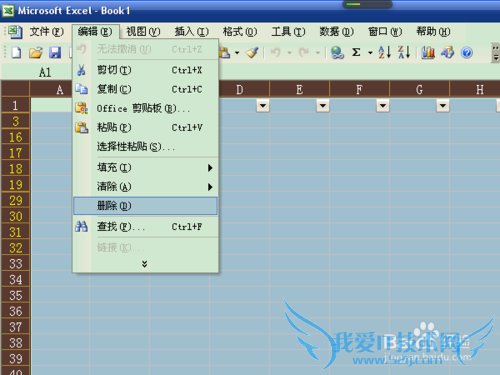Click the Copy icon in Edit menu
500x375 pixels.
tap(81, 89)
